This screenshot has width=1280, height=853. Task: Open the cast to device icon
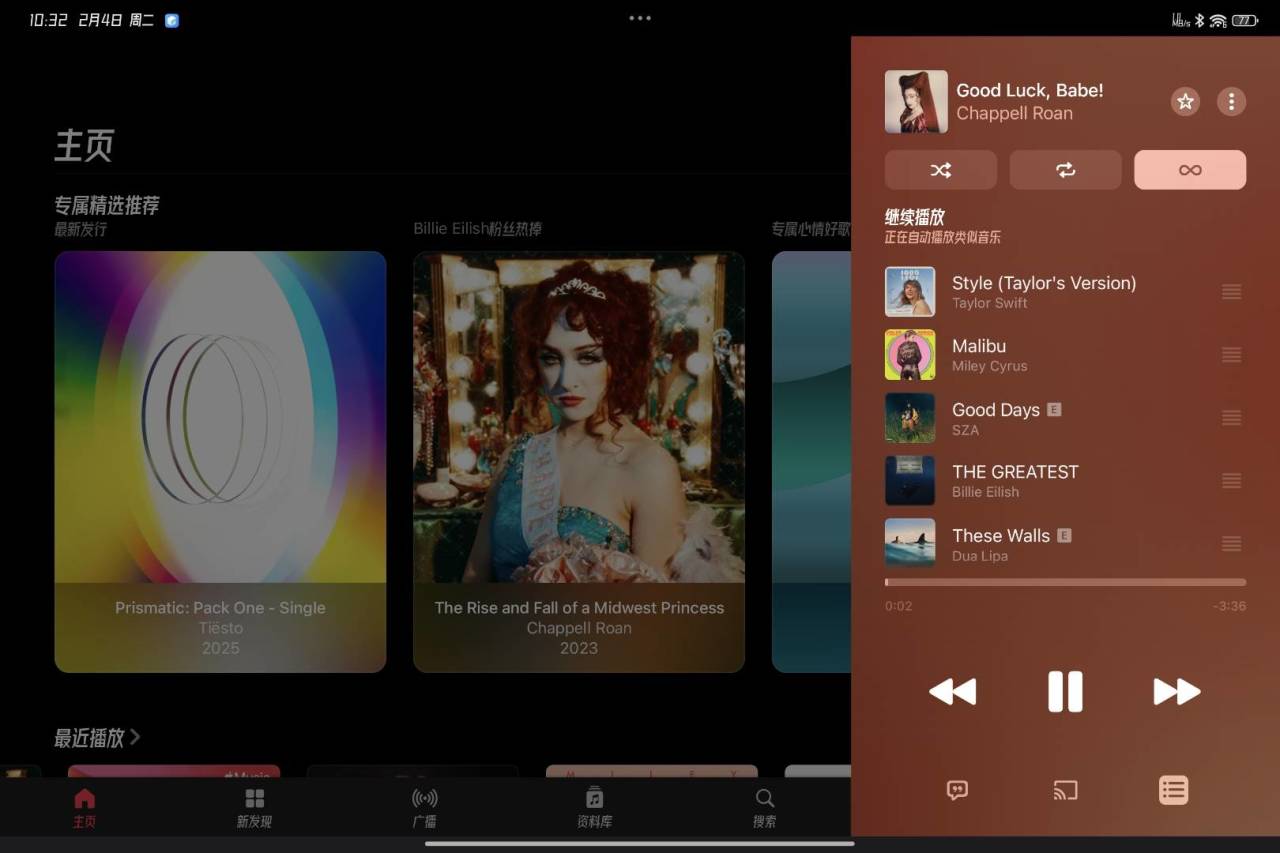click(1065, 790)
